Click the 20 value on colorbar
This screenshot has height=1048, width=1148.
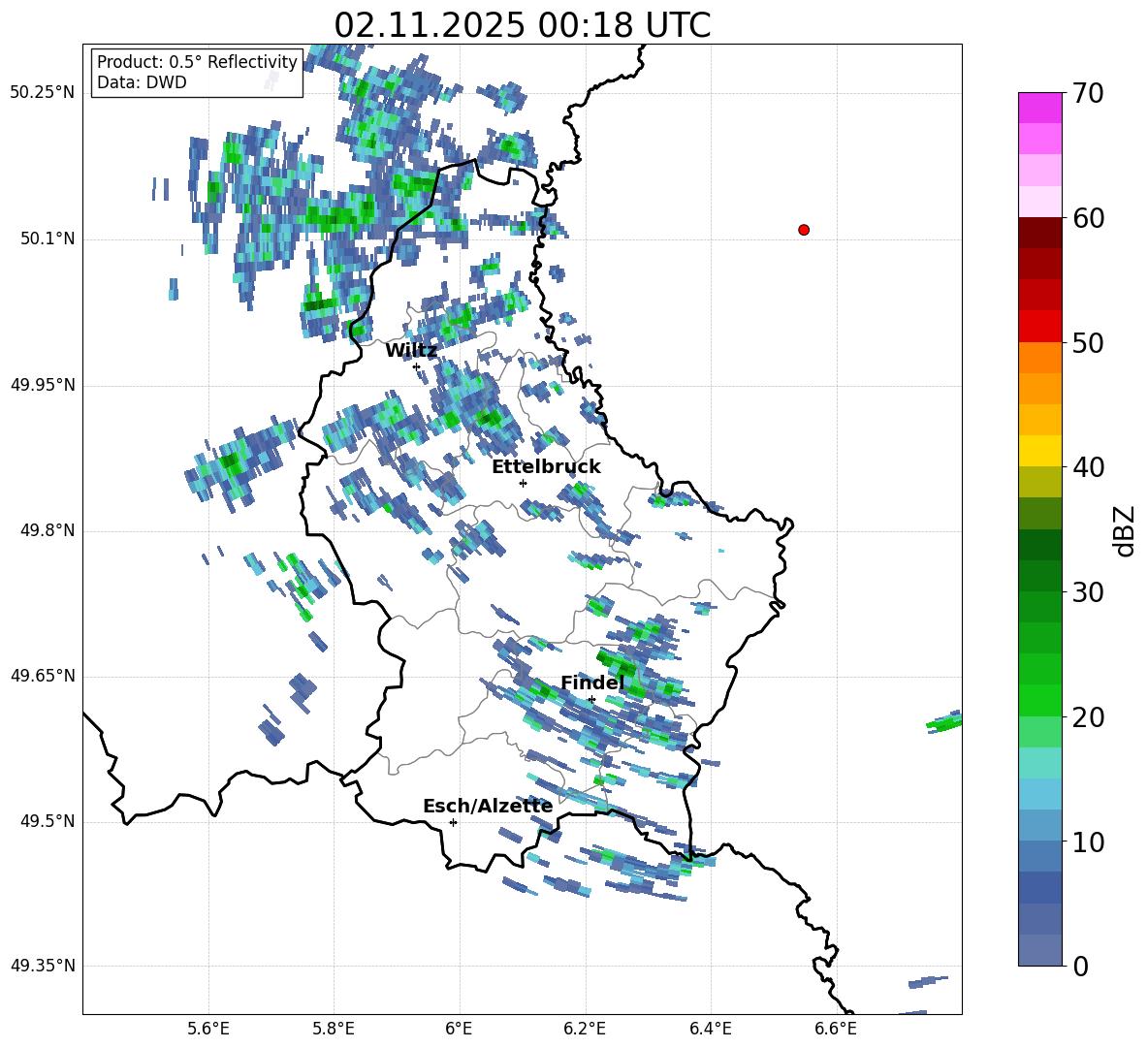coord(1089,717)
